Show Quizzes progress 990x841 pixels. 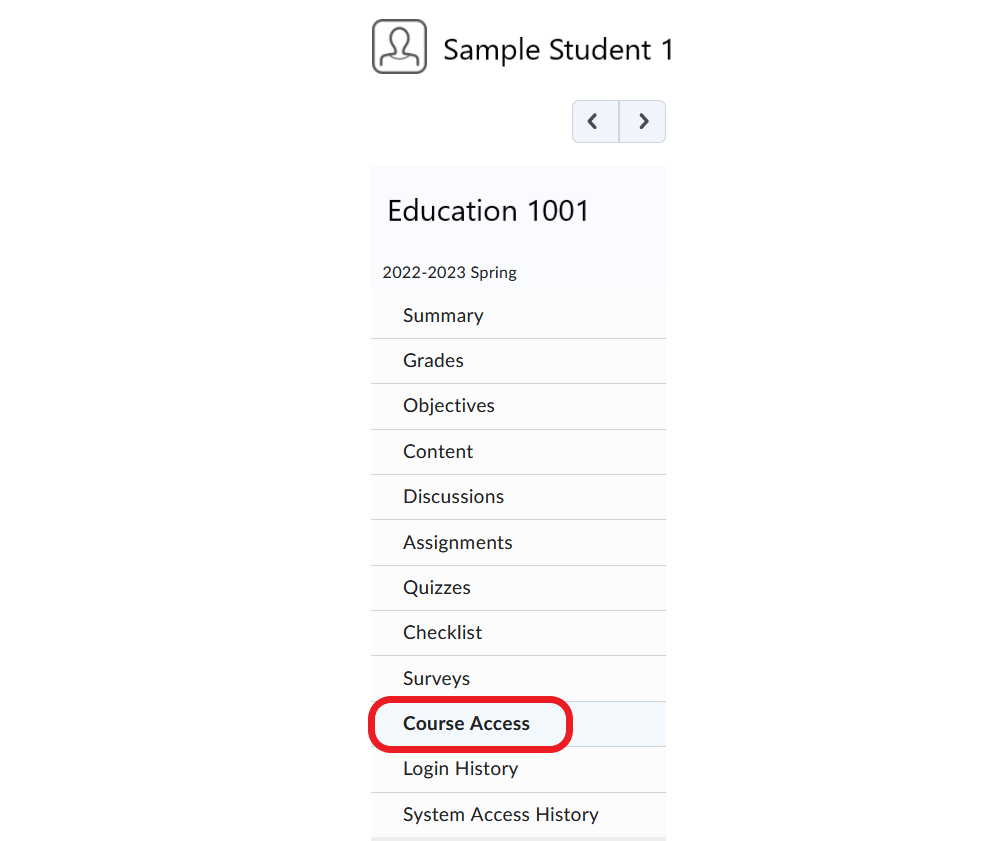(x=518, y=588)
